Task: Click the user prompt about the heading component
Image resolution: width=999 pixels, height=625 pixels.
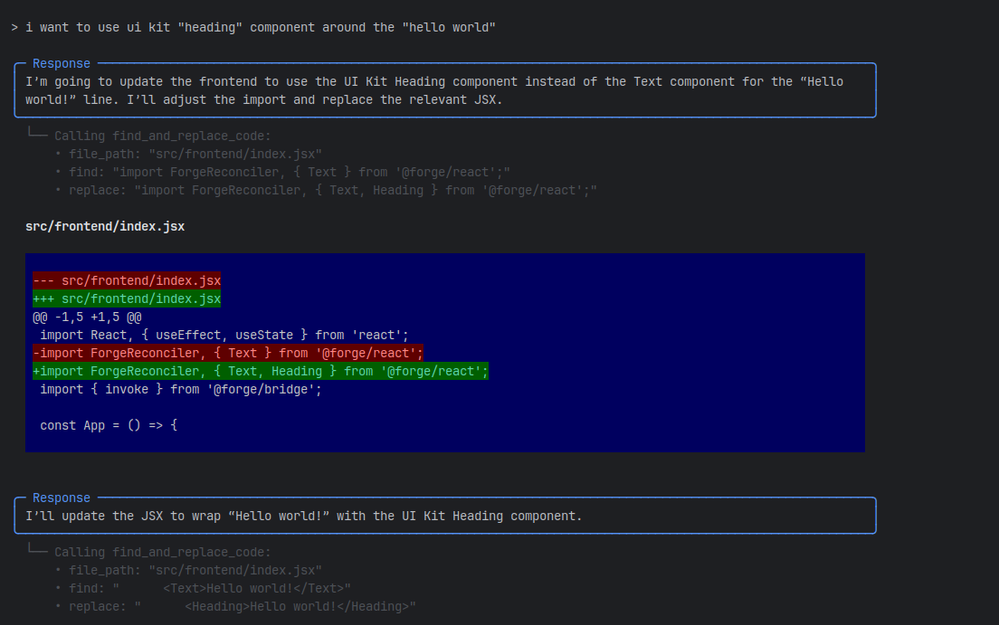Action: [x=260, y=27]
